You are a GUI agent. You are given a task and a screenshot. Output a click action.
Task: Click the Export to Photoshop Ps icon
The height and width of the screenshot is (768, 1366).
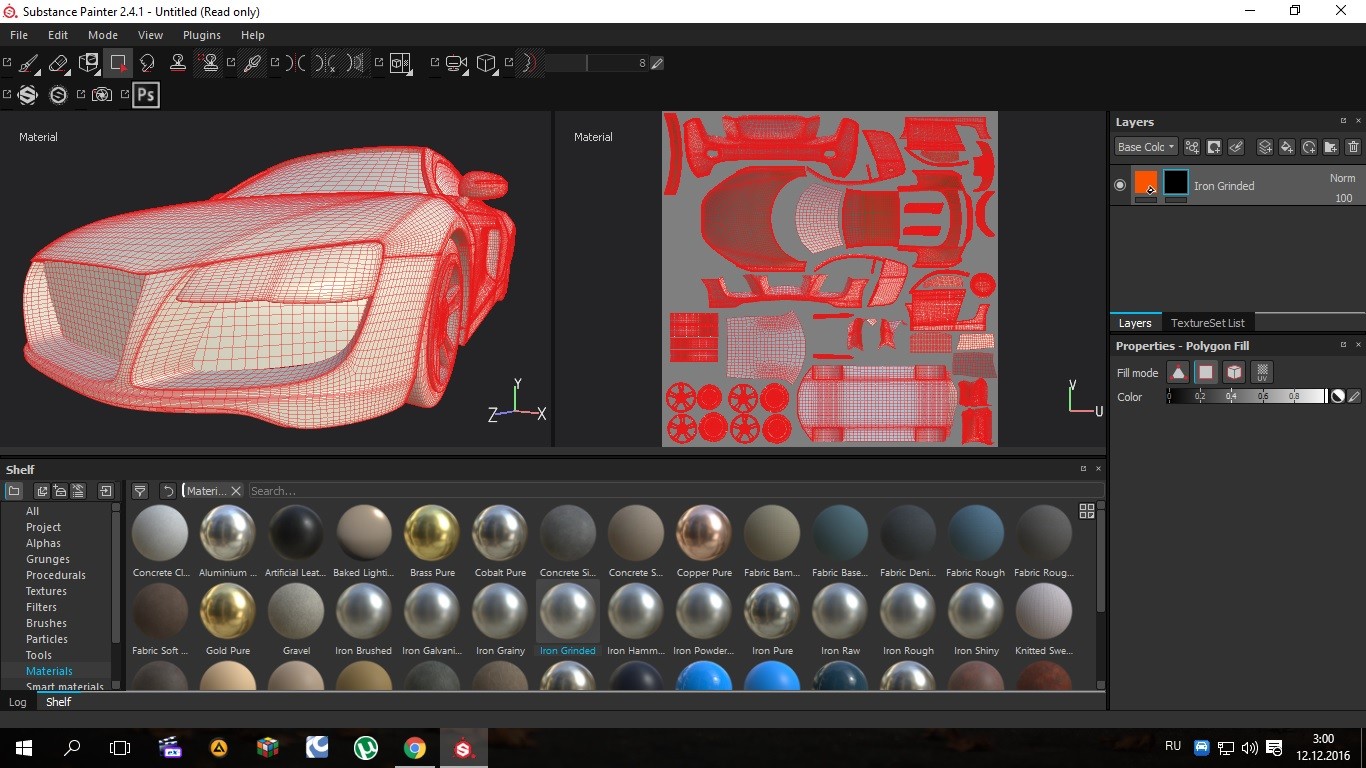(146, 95)
